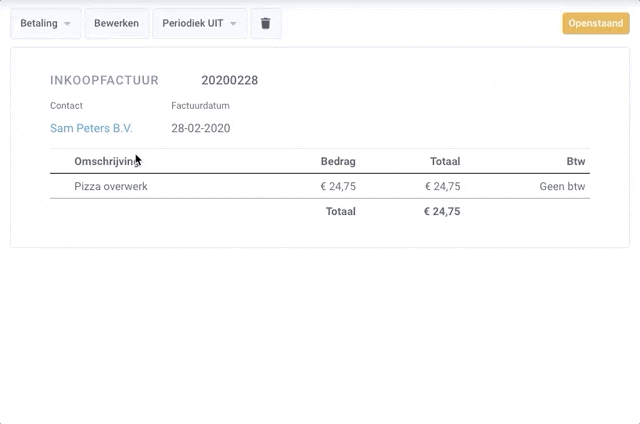
Task: Click the INKOOPFACTUUR heading
Action: coord(103,80)
